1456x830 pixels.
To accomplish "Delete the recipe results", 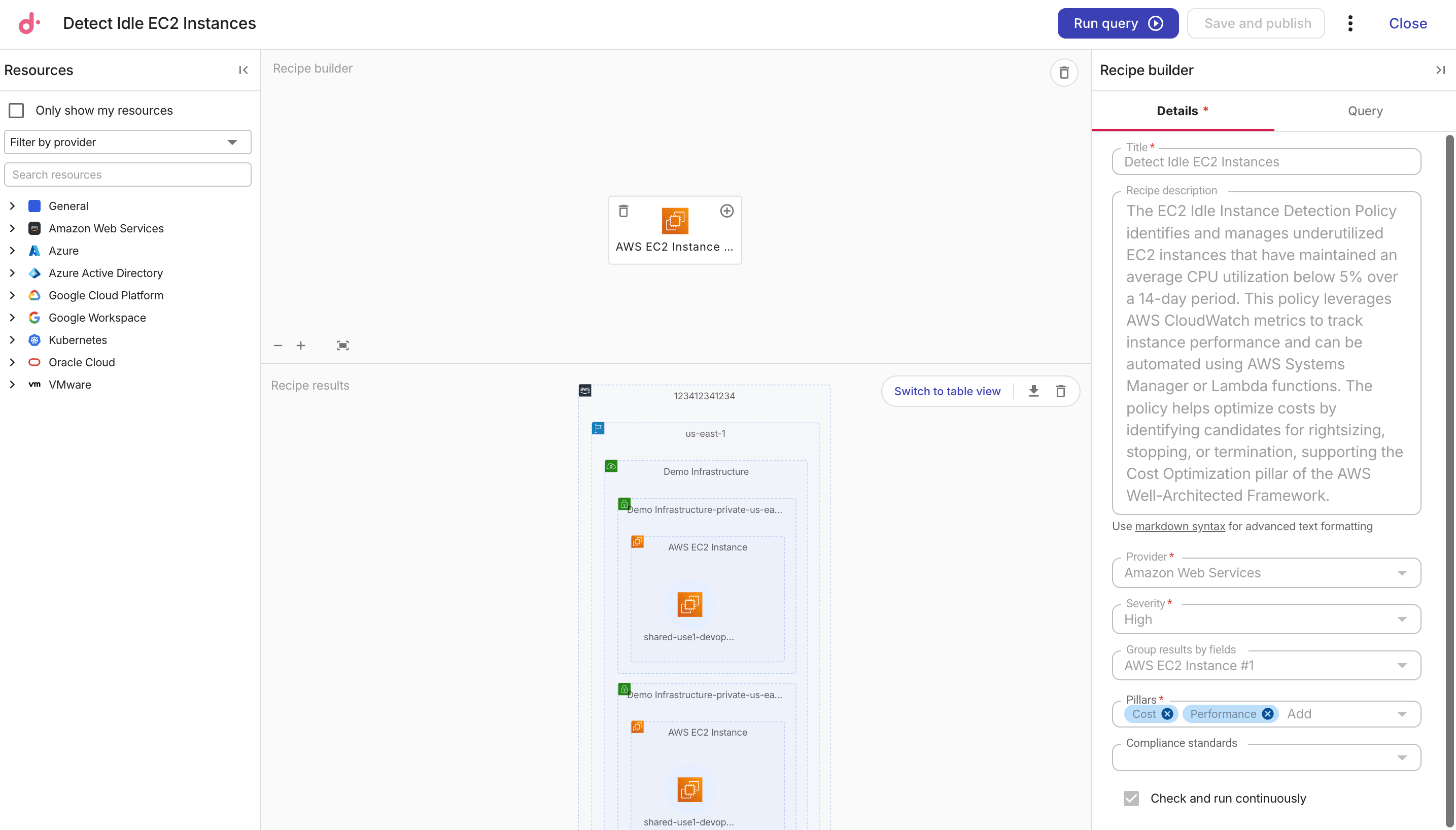I will point(1060,391).
